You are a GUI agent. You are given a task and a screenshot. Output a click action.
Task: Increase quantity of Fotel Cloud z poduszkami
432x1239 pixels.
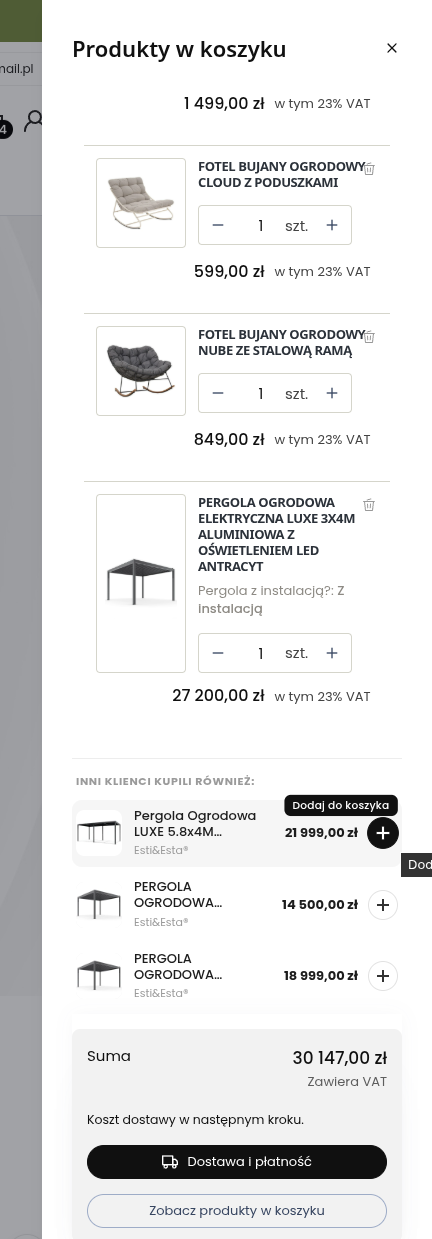pyautogui.click(x=332, y=225)
